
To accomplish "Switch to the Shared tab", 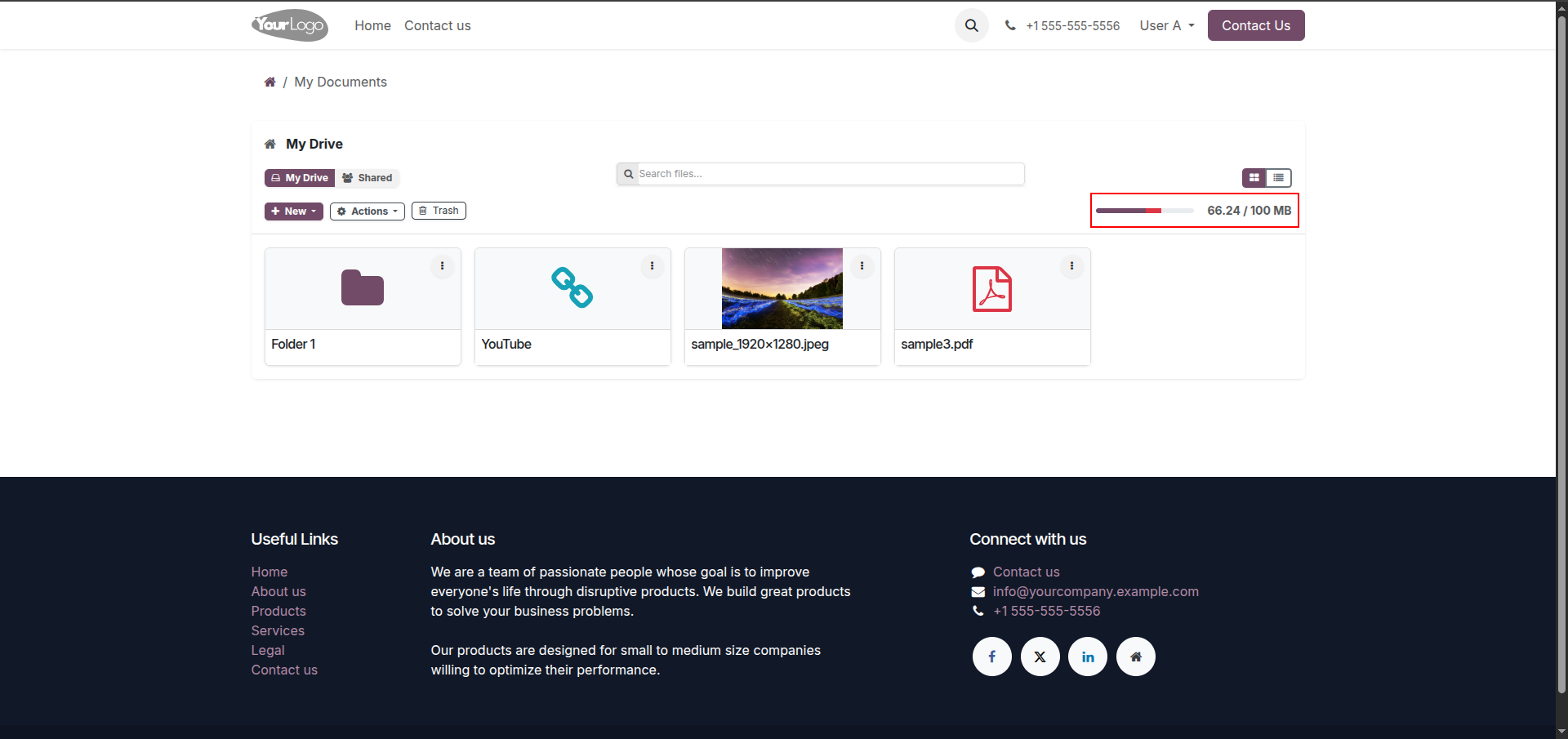I will 367,178.
